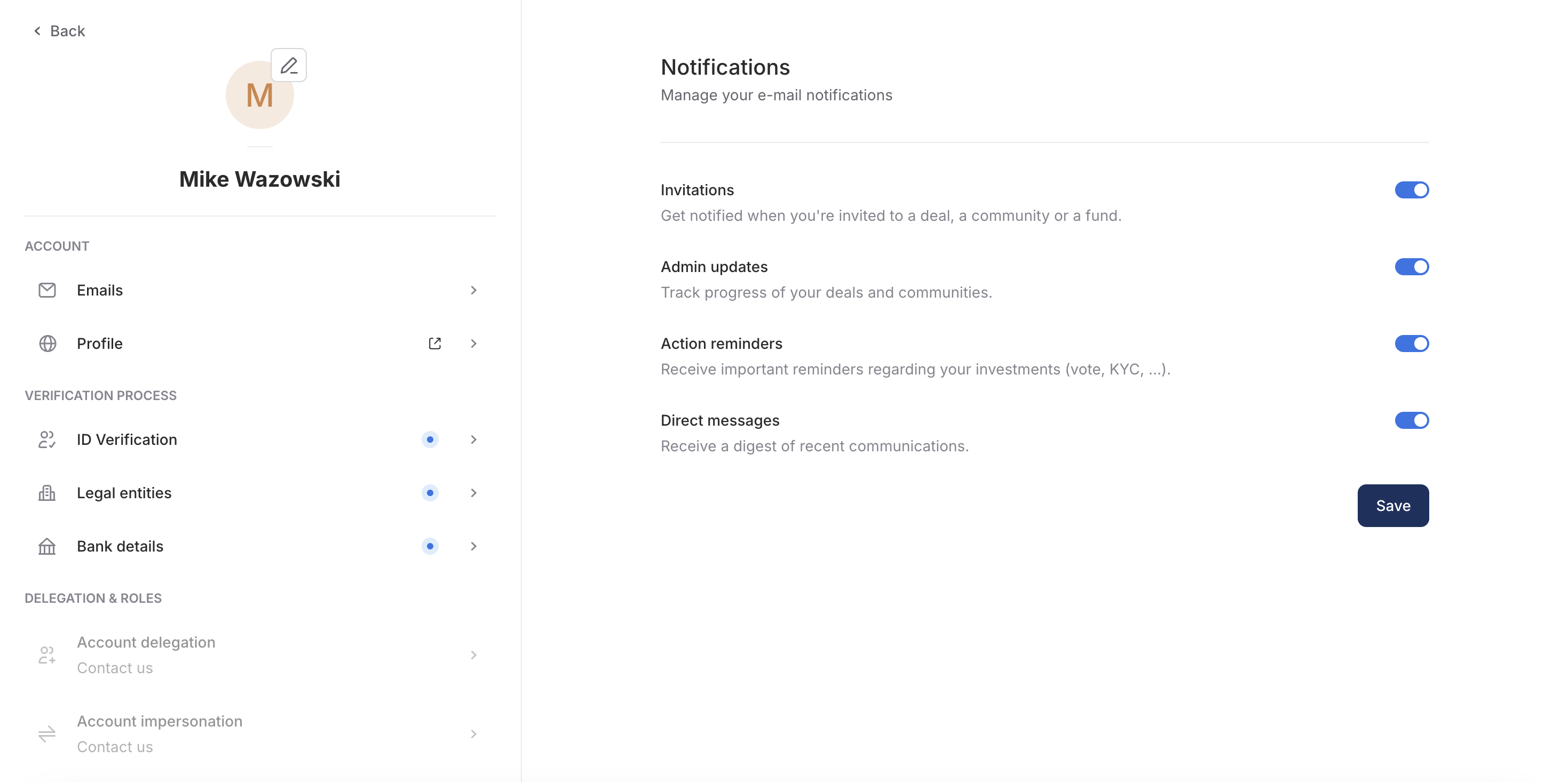Click the Notifications page heading
The image size is (1568, 782).
pyautogui.click(x=725, y=67)
